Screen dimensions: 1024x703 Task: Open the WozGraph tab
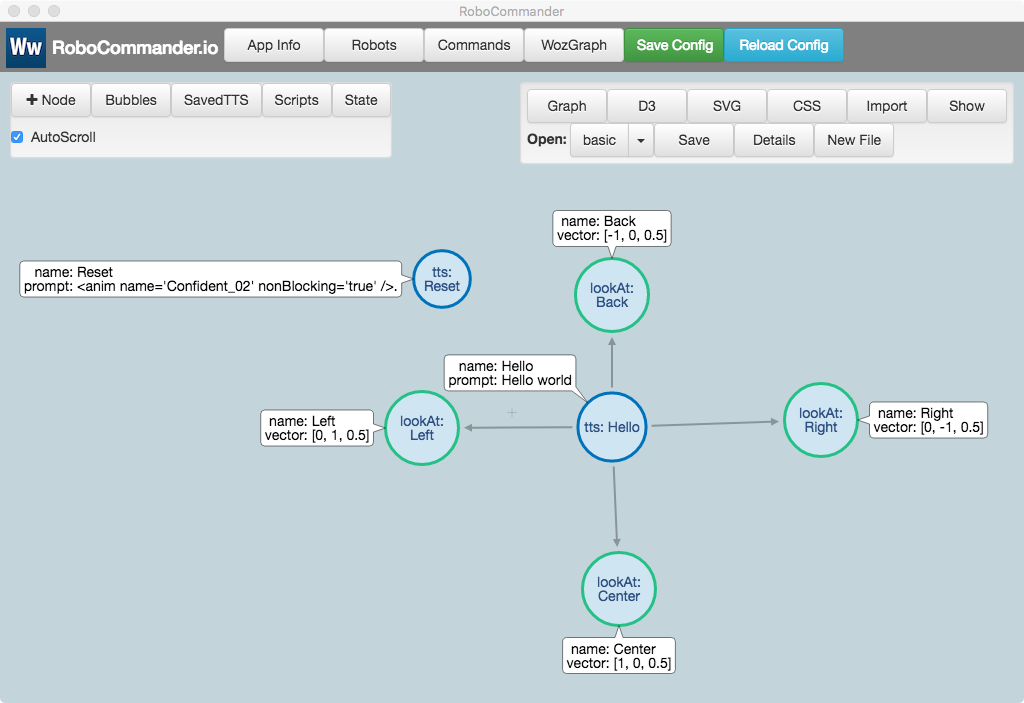tap(574, 45)
